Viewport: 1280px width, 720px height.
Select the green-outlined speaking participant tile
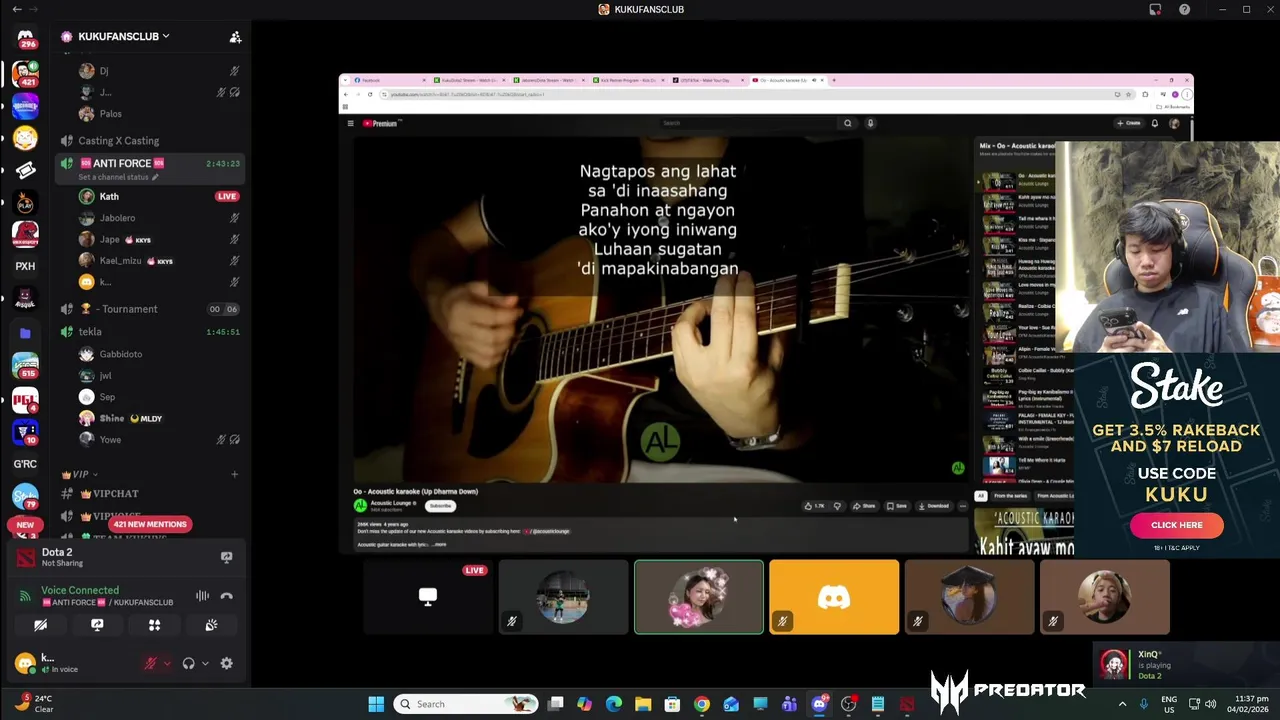pyautogui.click(x=699, y=597)
